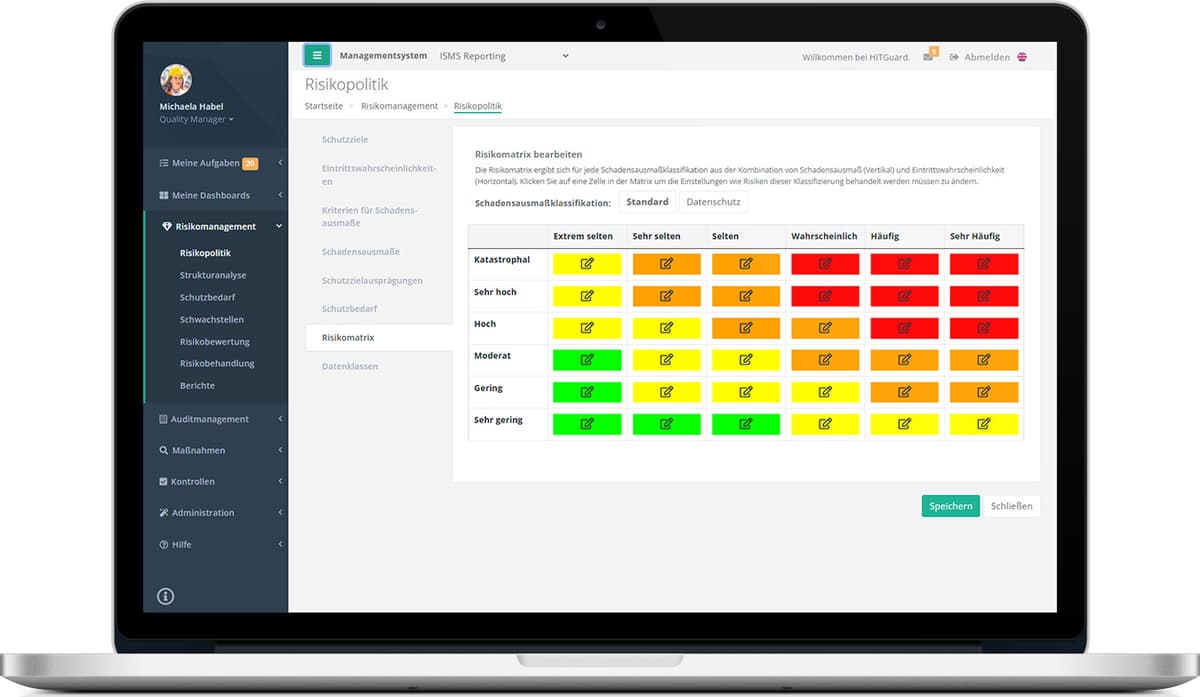Click the Speichern button
The width and height of the screenshot is (1200, 697).
[x=950, y=506]
